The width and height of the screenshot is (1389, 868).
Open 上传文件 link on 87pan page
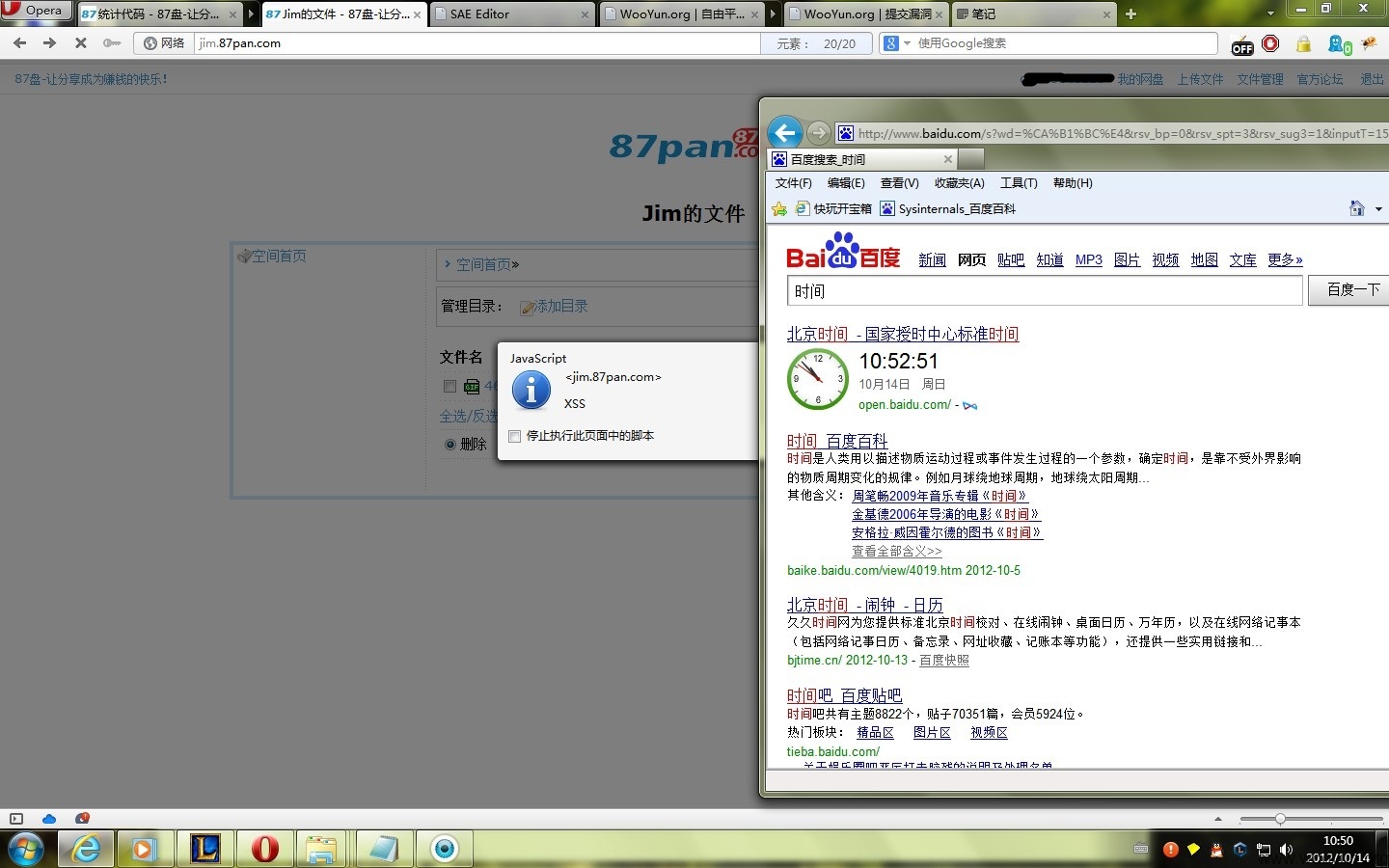click(x=1200, y=79)
